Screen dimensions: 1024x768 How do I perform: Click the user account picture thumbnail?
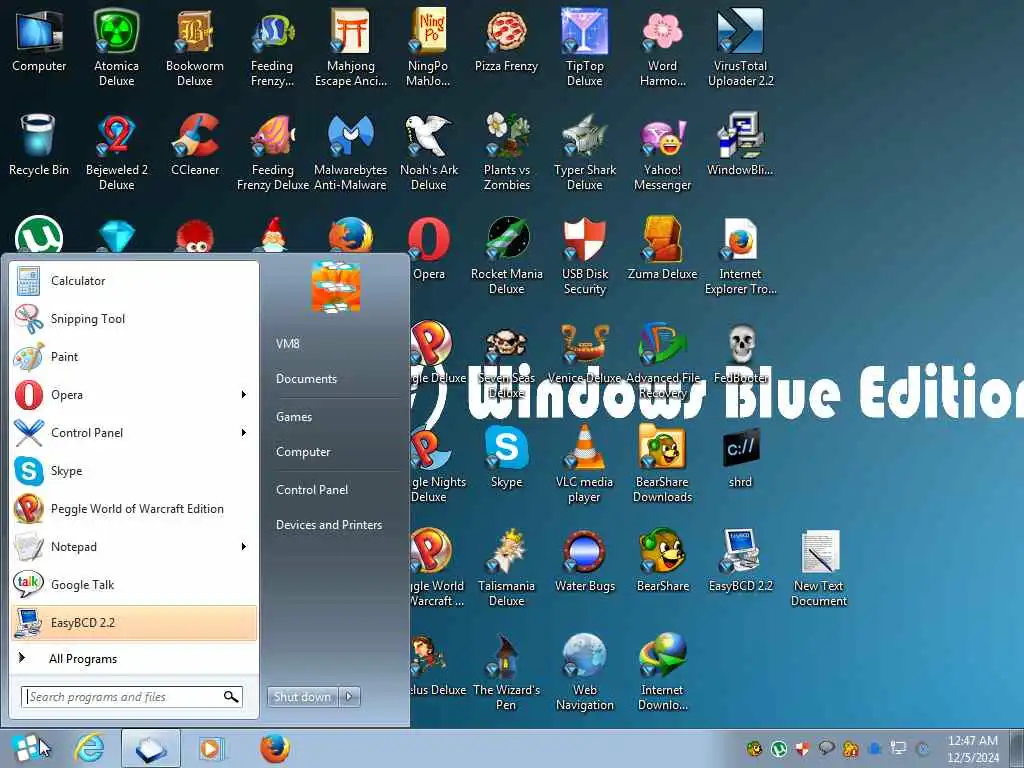336,286
